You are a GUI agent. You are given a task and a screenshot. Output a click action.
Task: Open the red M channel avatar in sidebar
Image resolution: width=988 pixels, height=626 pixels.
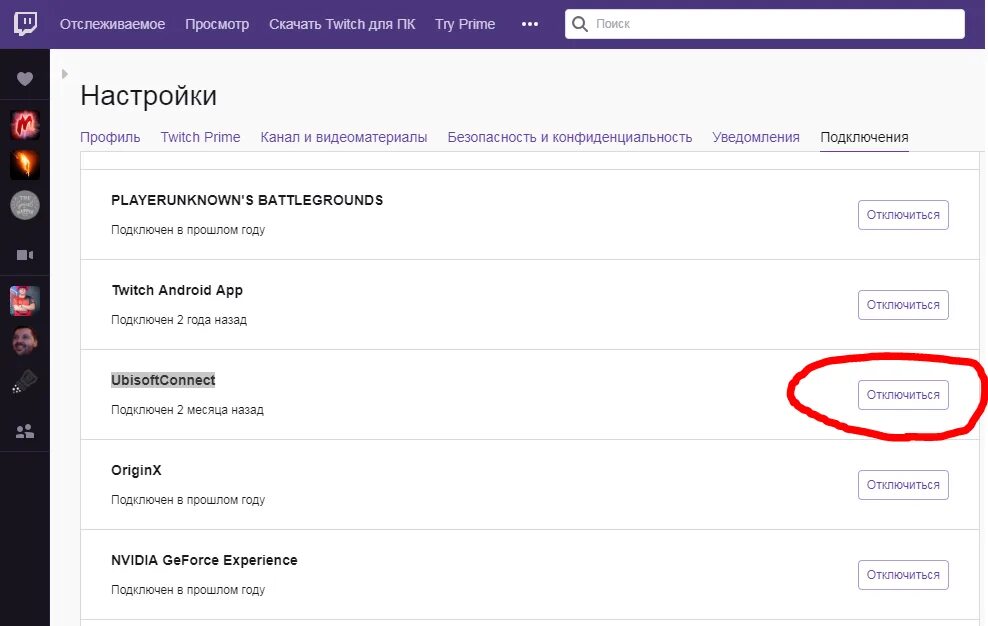tap(25, 125)
